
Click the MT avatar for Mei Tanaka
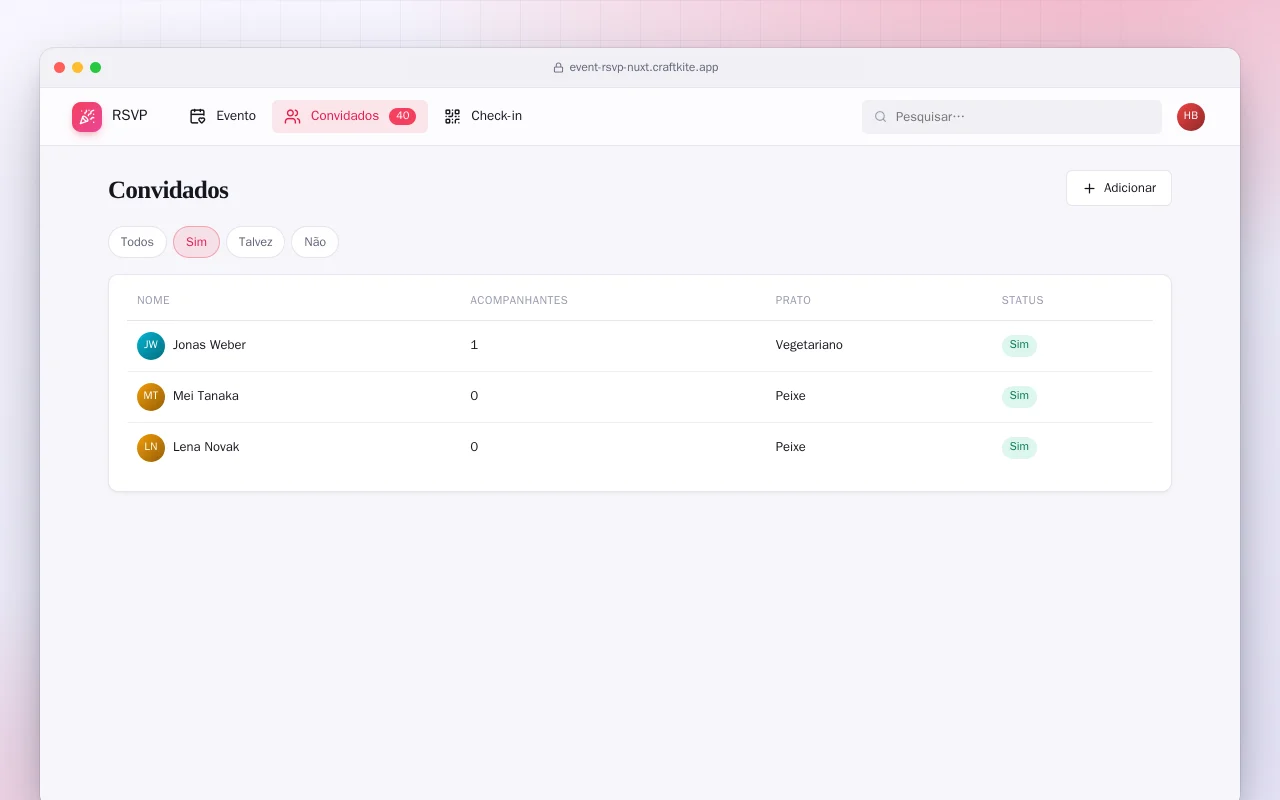151,397
